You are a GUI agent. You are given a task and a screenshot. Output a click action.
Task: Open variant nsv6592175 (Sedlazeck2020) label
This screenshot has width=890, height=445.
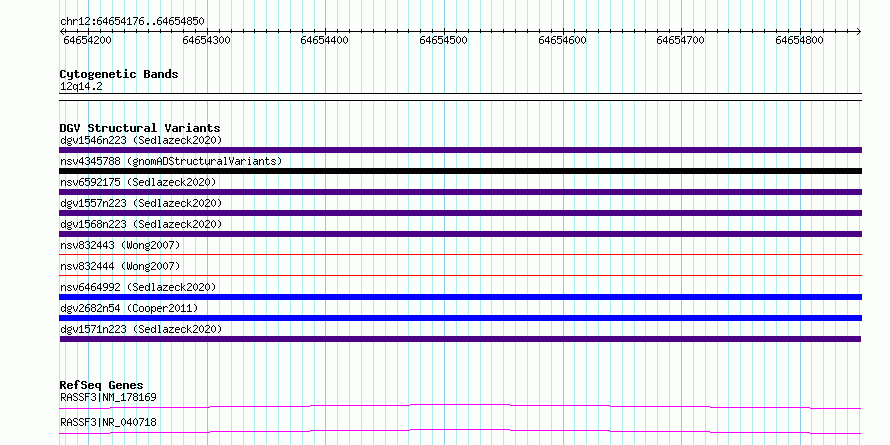tap(138, 182)
